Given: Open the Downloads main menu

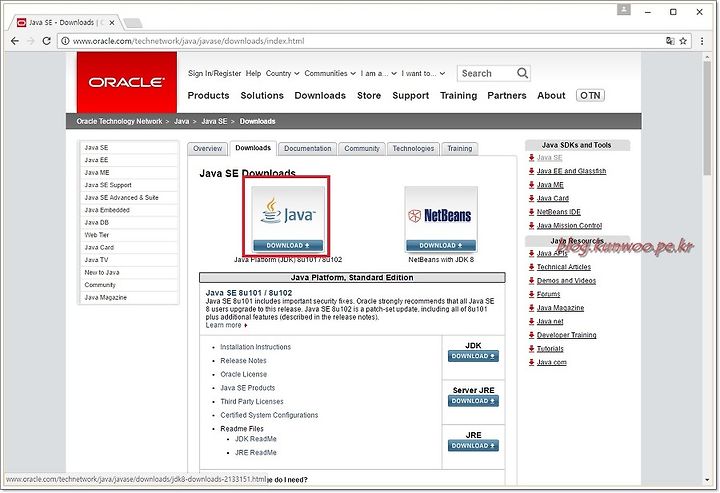Looking at the screenshot, I should [x=320, y=95].
